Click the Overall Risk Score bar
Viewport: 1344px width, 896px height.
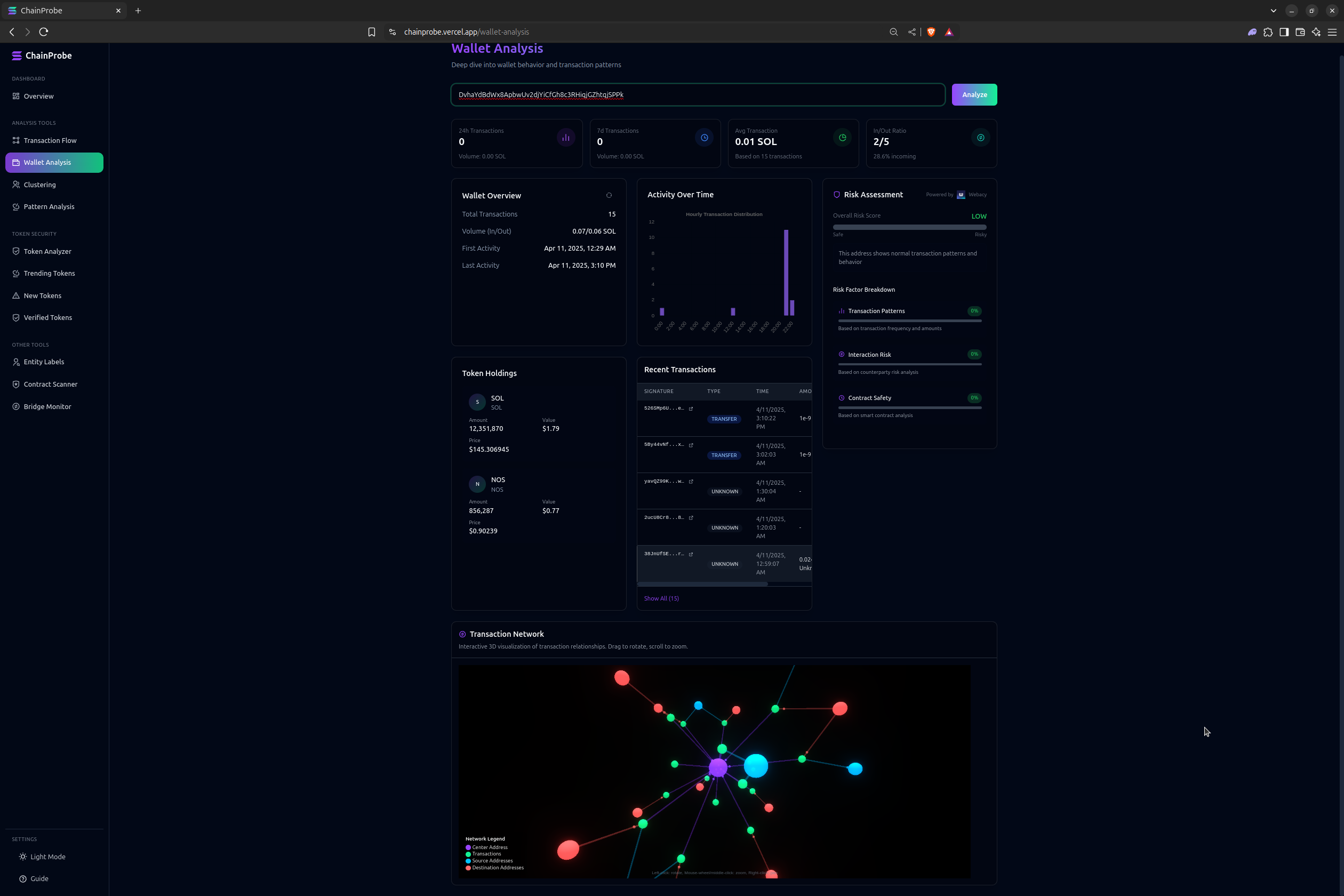[910, 227]
